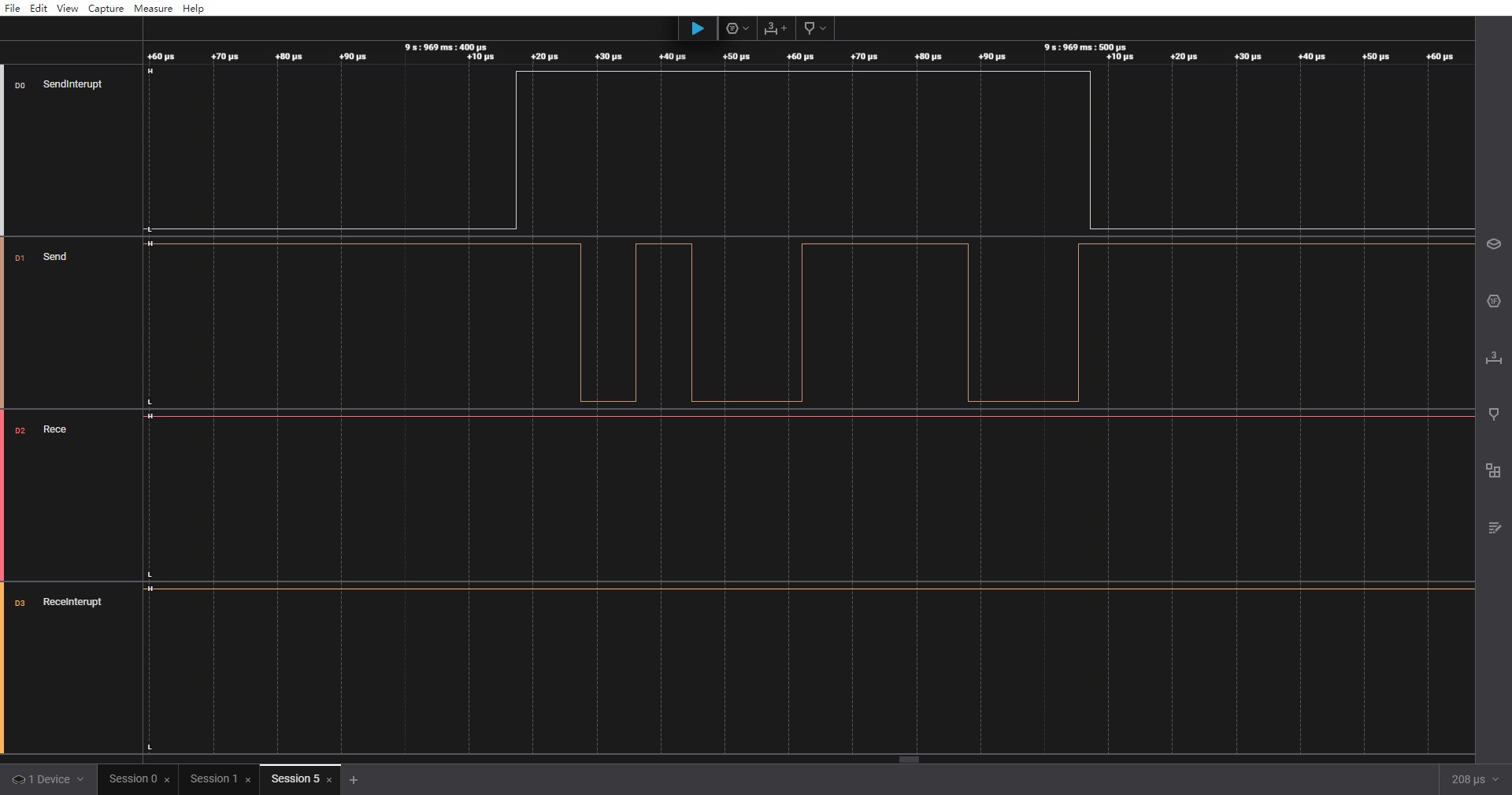This screenshot has width=1512, height=795.
Task: Open the Measure menu
Action: [x=153, y=8]
